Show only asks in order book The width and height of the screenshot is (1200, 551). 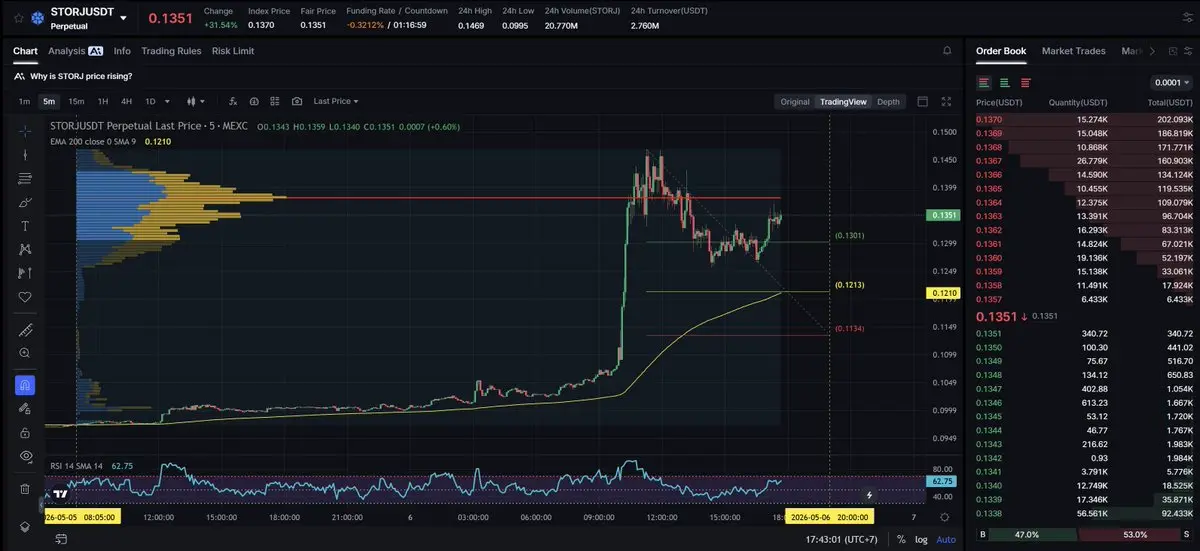(x=1026, y=83)
